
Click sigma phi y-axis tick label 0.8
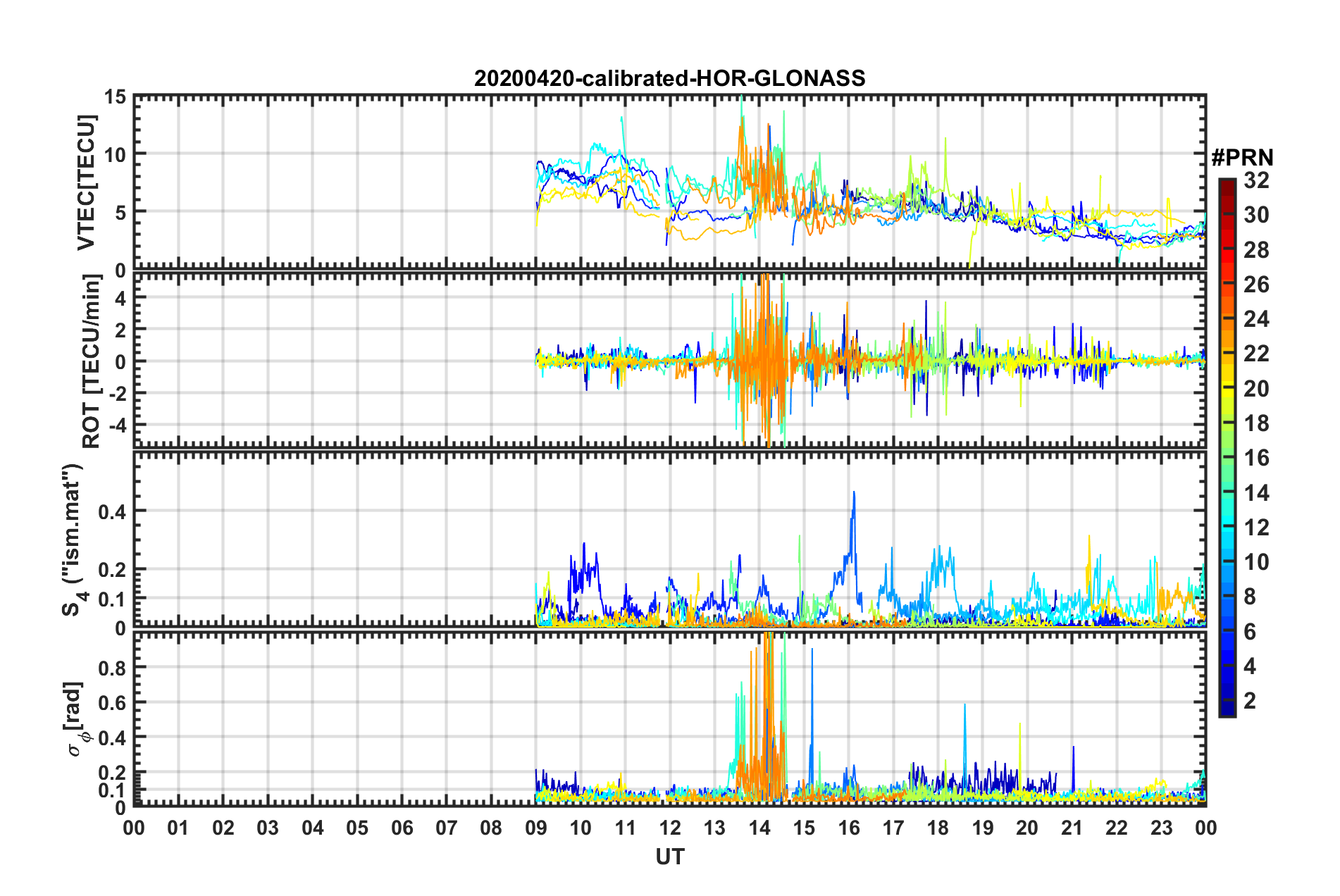coord(112,668)
